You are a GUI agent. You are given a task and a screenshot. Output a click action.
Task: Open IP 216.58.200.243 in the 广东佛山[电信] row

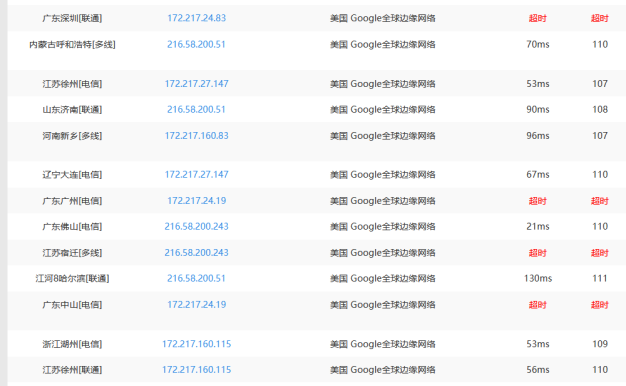196,226
